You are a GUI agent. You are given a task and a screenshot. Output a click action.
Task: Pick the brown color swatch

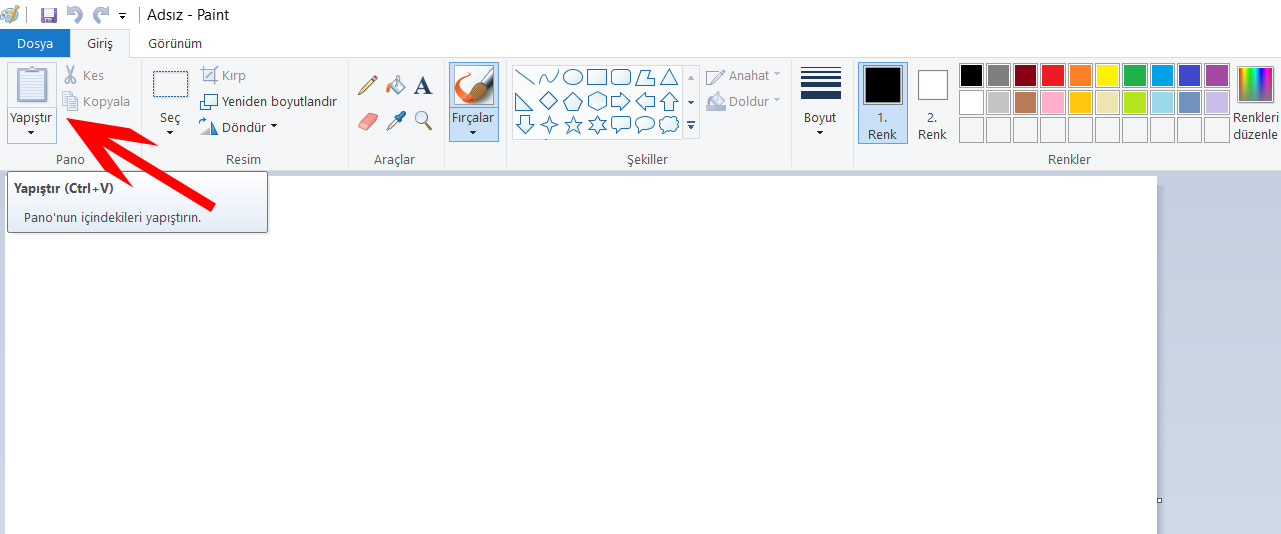point(1025,102)
